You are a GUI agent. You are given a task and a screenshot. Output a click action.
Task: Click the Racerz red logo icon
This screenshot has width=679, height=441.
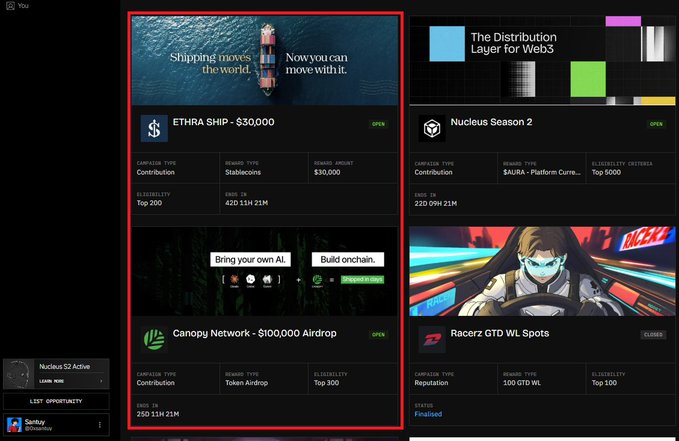click(x=432, y=339)
